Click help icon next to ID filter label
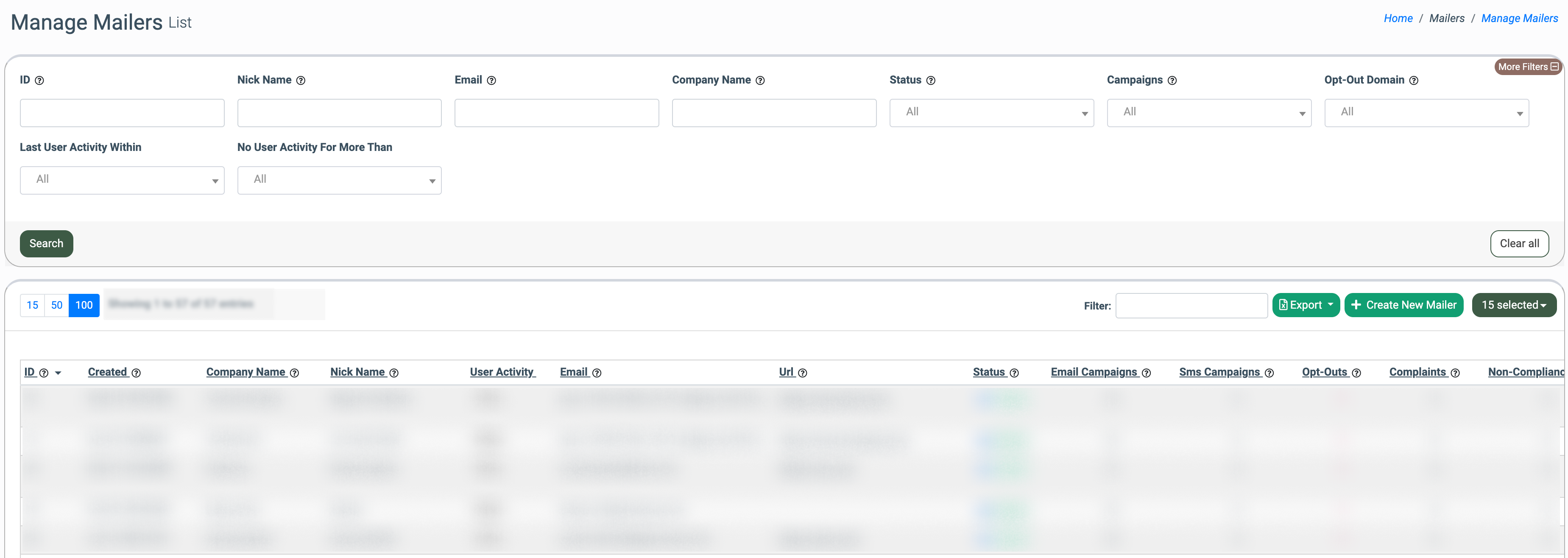Screen dimensions: 1568x558 tap(39, 80)
